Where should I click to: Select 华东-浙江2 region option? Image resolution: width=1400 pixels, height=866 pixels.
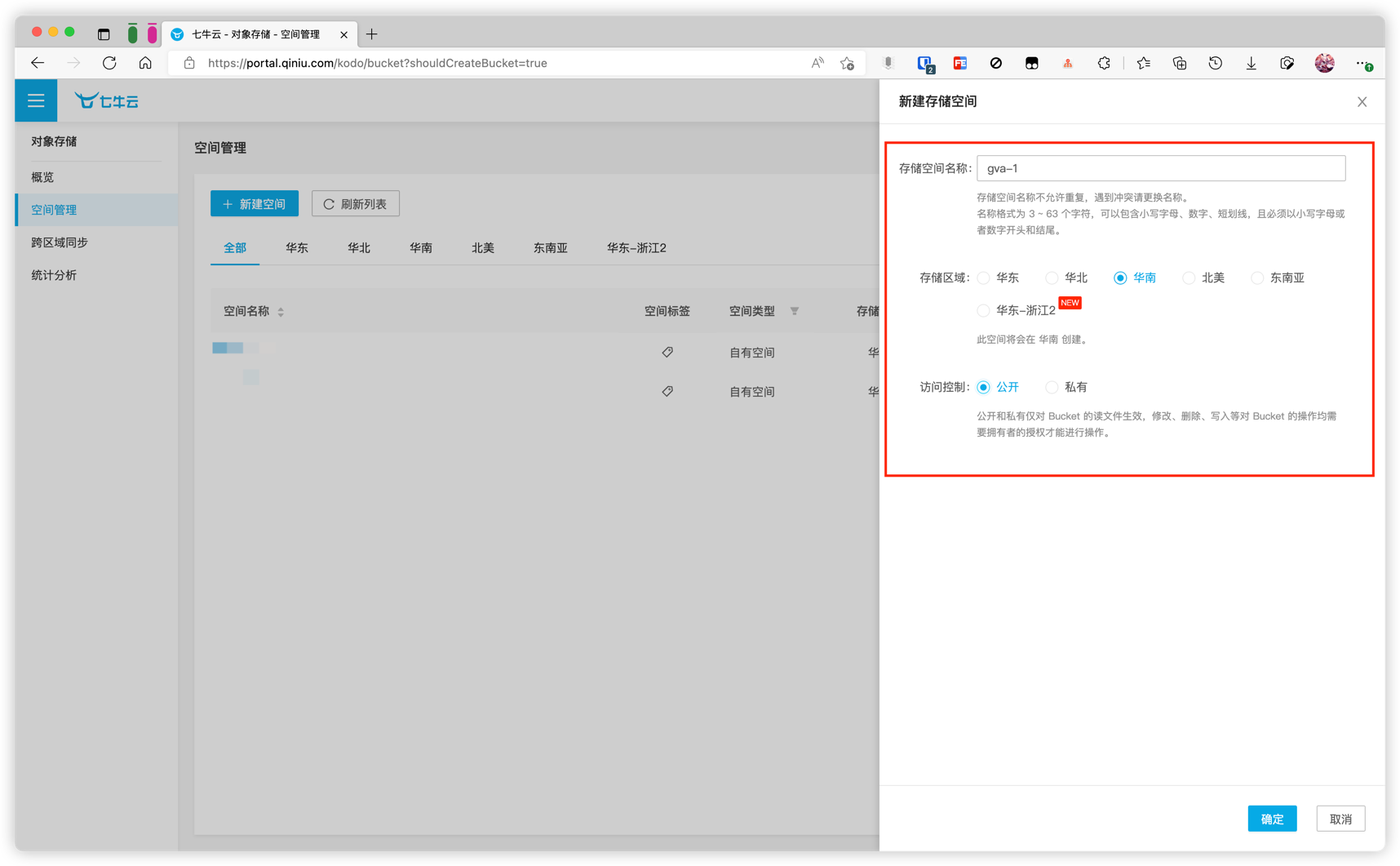pos(984,311)
